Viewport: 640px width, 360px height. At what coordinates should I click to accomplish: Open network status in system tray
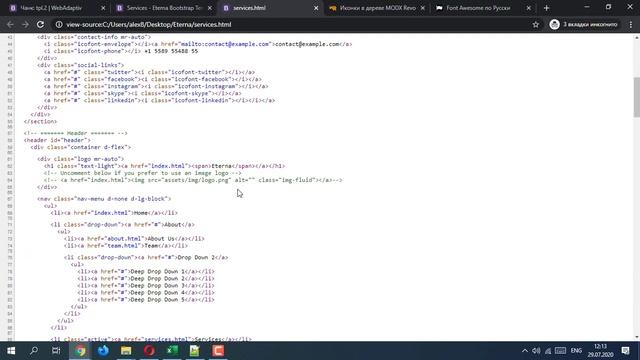(x=548, y=351)
